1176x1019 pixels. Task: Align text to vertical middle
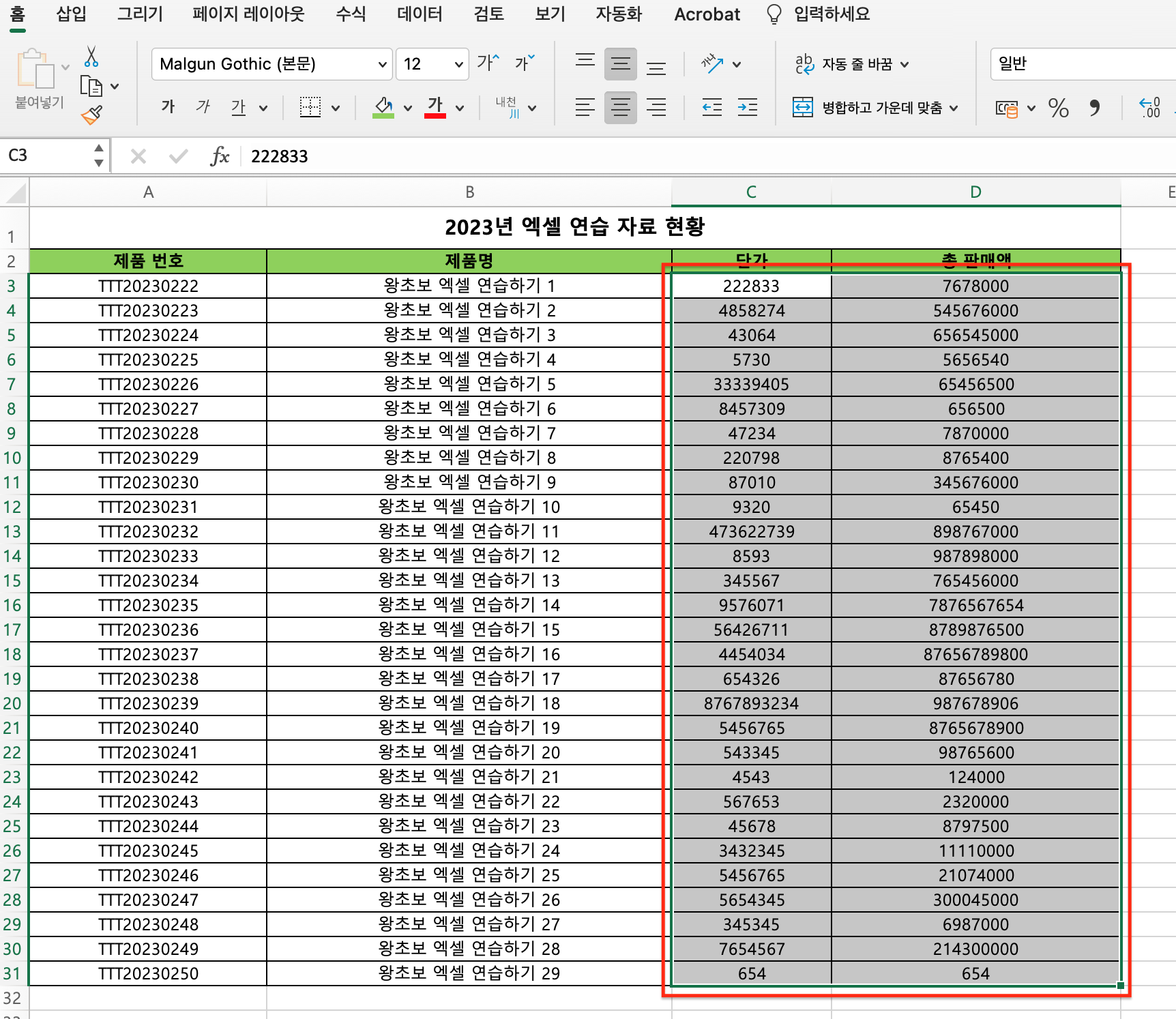(x=621, y=64)
